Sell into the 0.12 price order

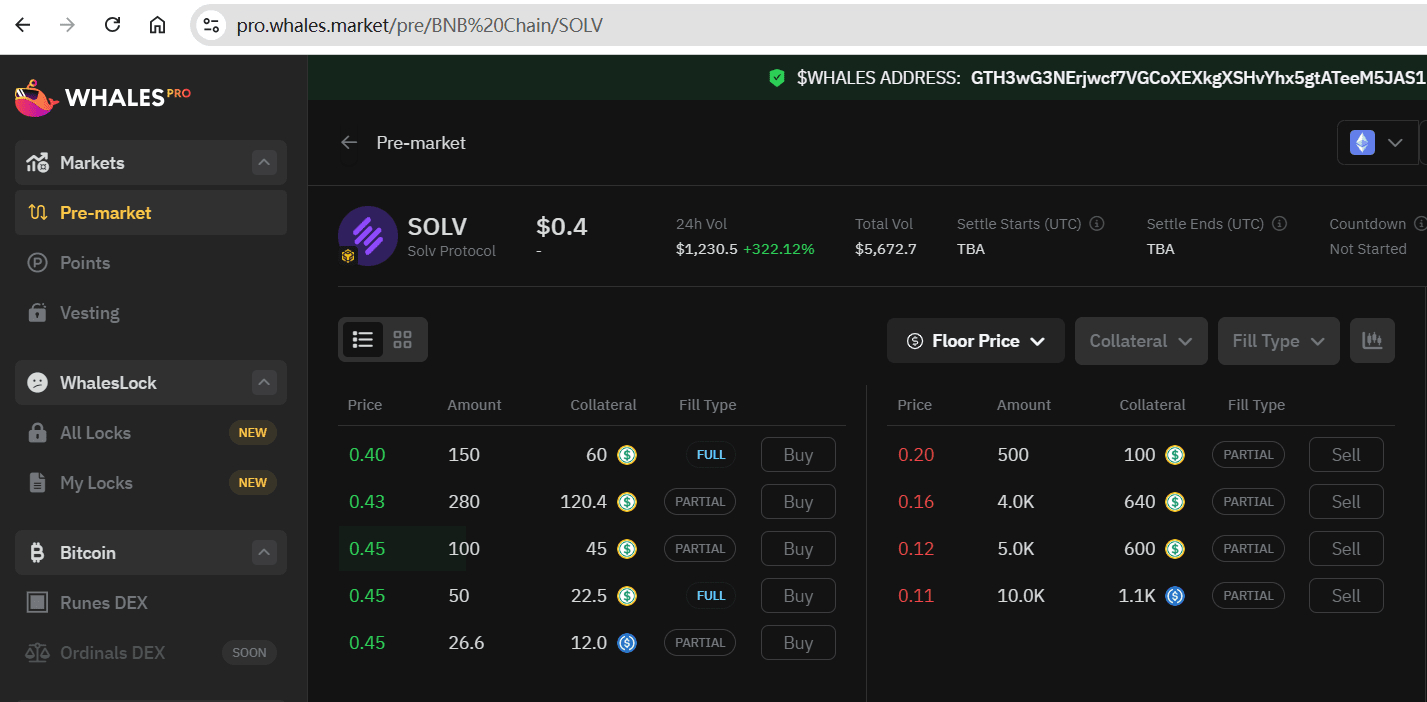[1346, 549]
